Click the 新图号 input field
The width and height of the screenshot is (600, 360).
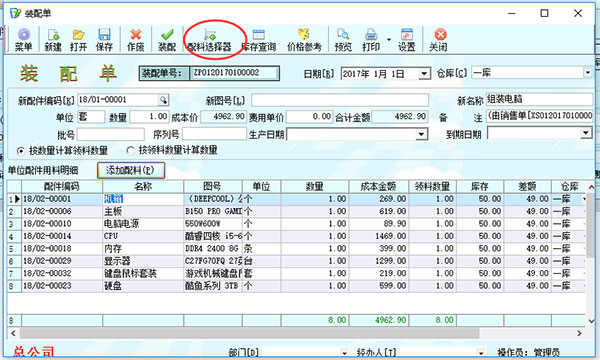point(340,100)
